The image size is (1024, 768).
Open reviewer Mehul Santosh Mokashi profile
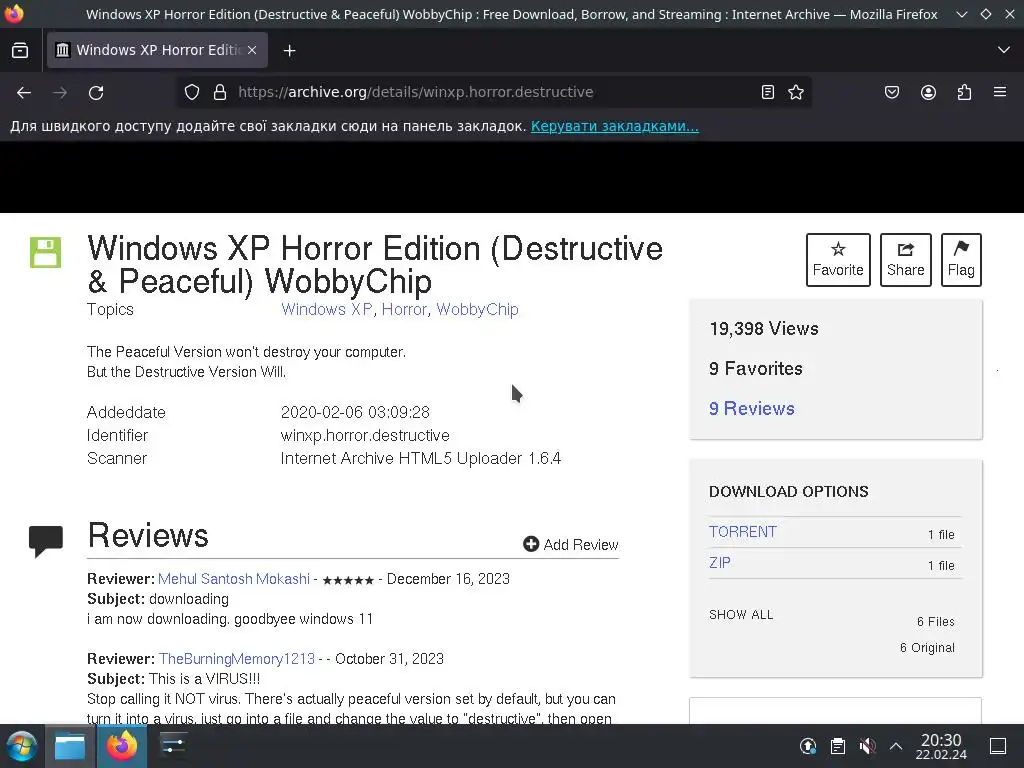coord(234,579)
